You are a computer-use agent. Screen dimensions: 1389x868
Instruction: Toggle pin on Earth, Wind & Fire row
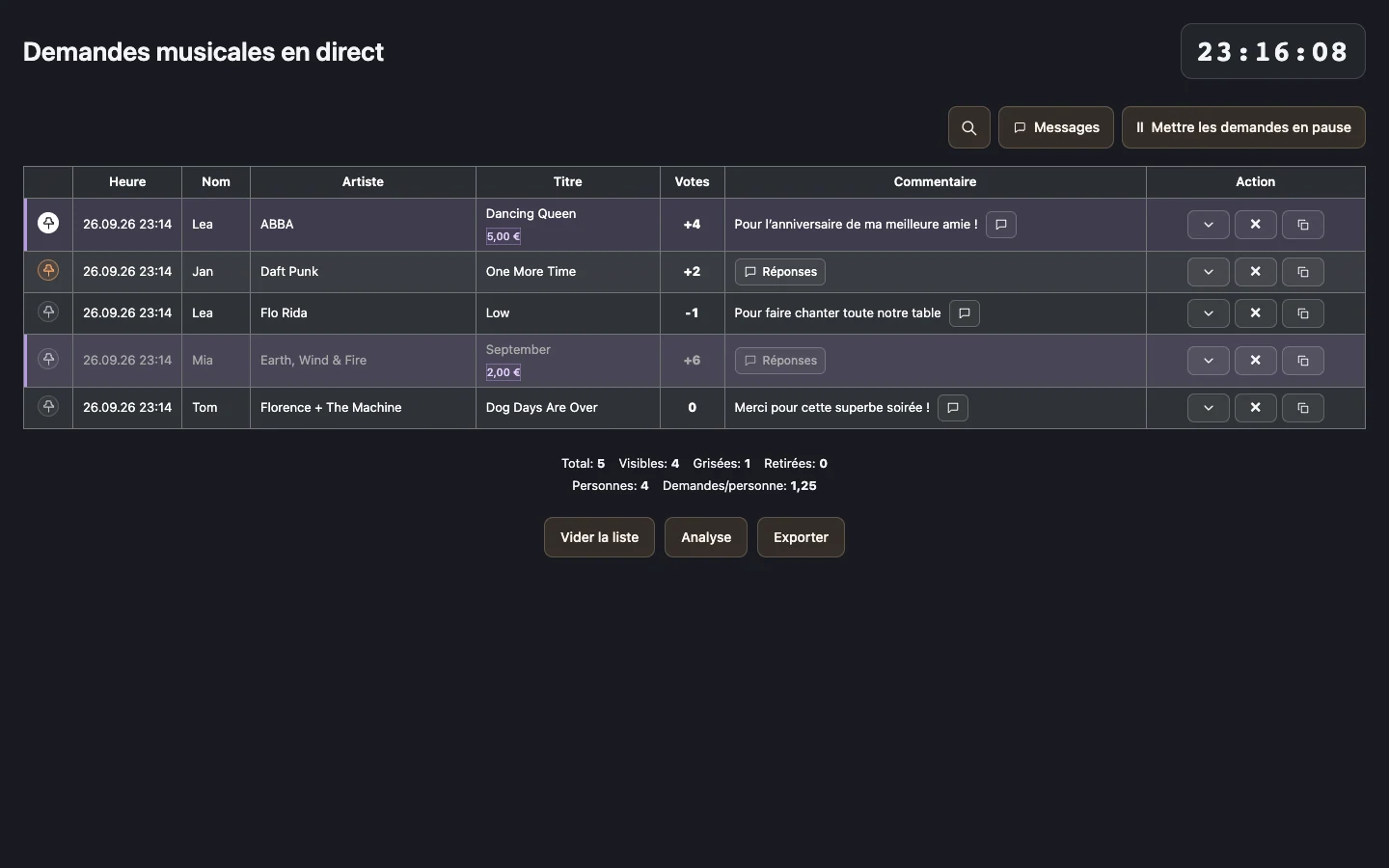48,359
